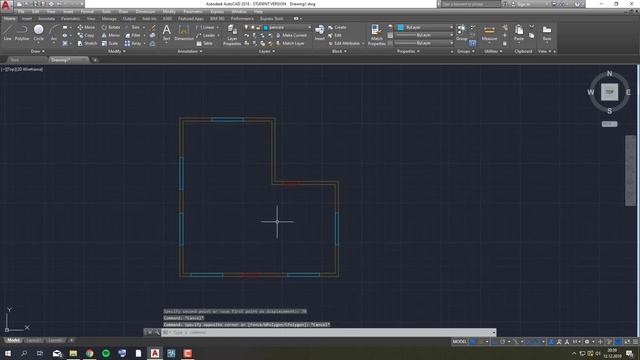Viewport: 640px width, 360px height.
Task: Click Edit block button
Action: pos(335,36)
